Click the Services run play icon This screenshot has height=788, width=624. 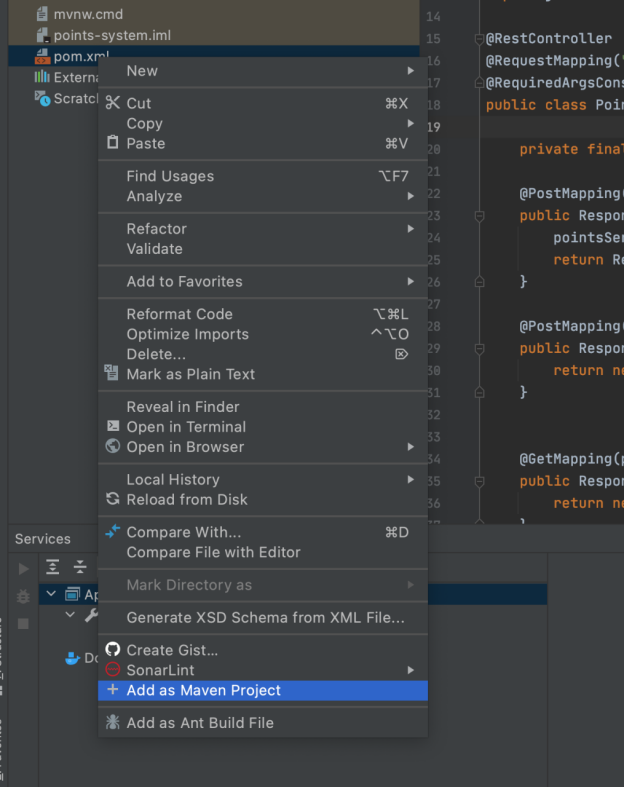coord(23,568)
